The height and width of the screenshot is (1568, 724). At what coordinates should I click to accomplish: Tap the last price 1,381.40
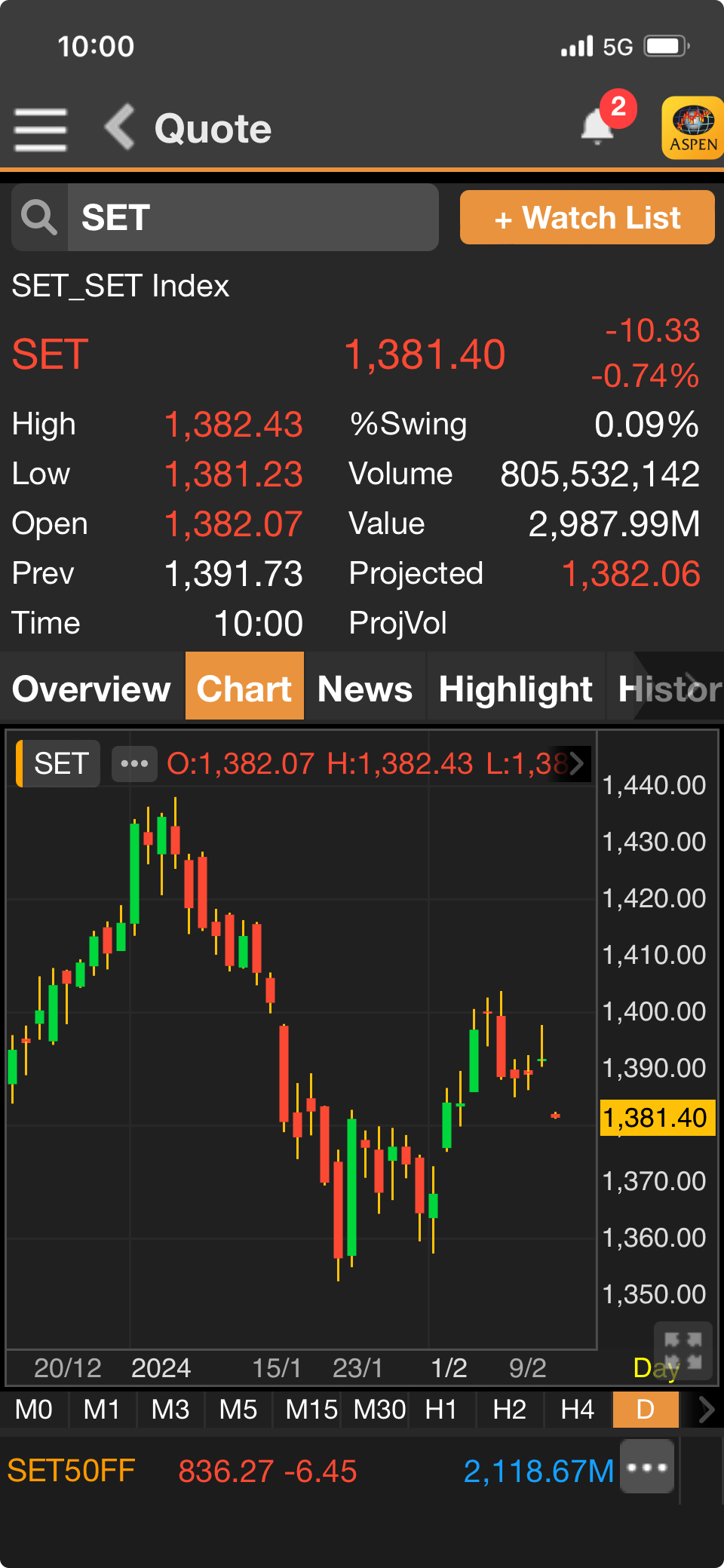(425, 354)
